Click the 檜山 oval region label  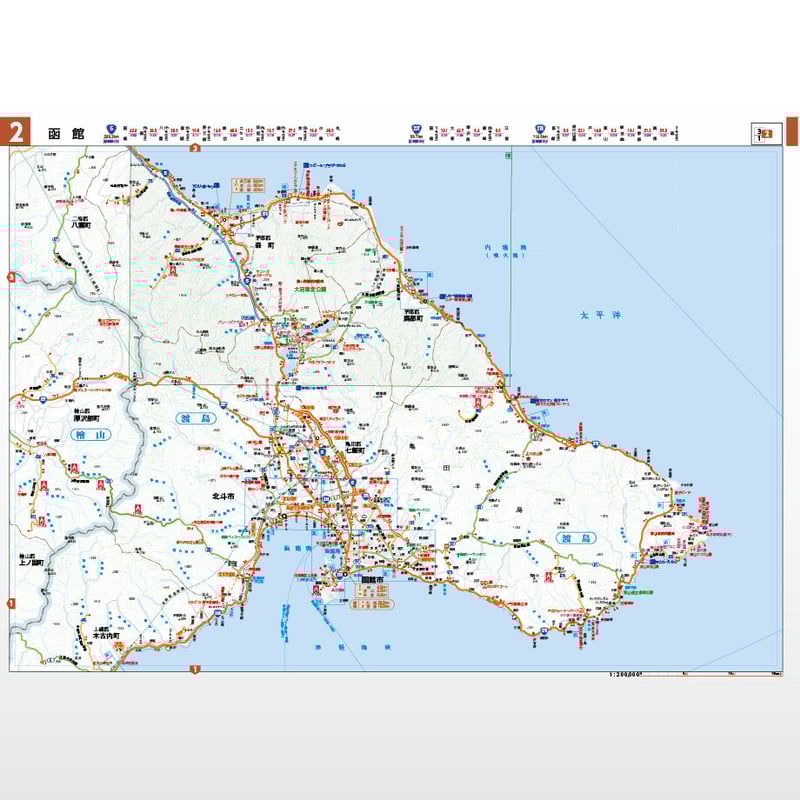point(91,435)
